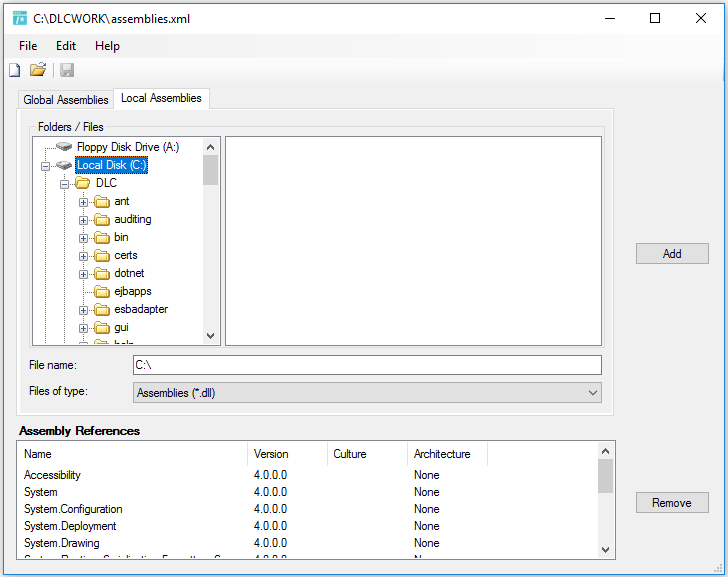This screenshot has width=728, height=577.
Task: Click the Add button
Action: (672, 253)
